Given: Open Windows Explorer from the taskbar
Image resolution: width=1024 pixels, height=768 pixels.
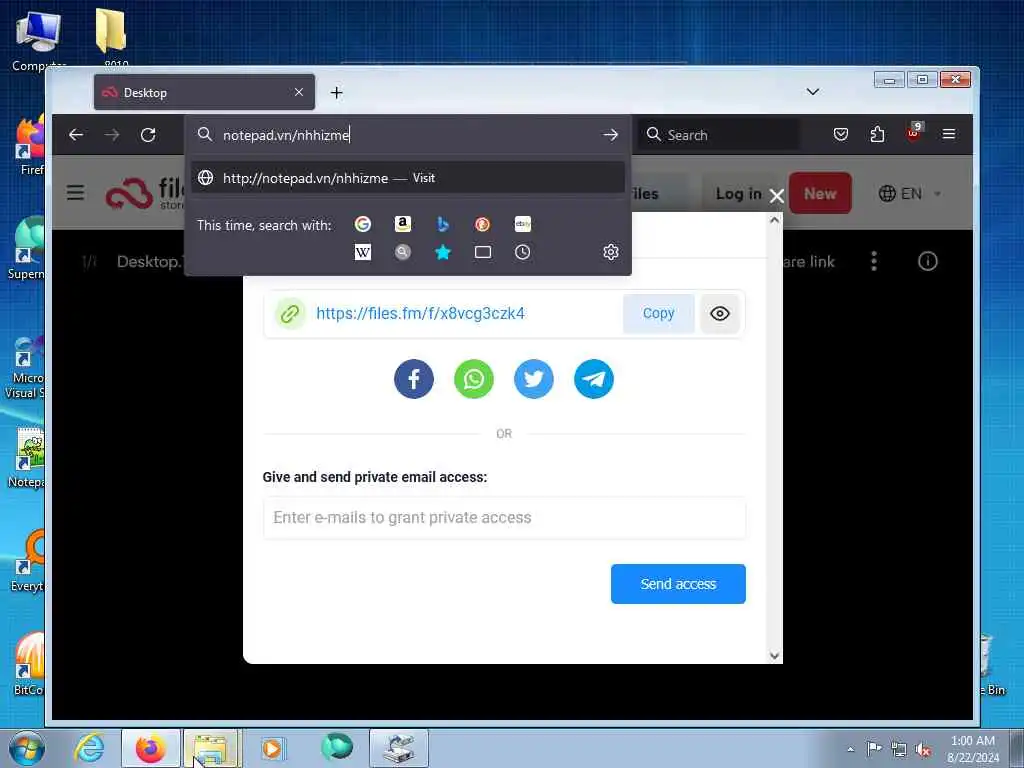Looking at the screenshot, I should click(x=212, y=748).
